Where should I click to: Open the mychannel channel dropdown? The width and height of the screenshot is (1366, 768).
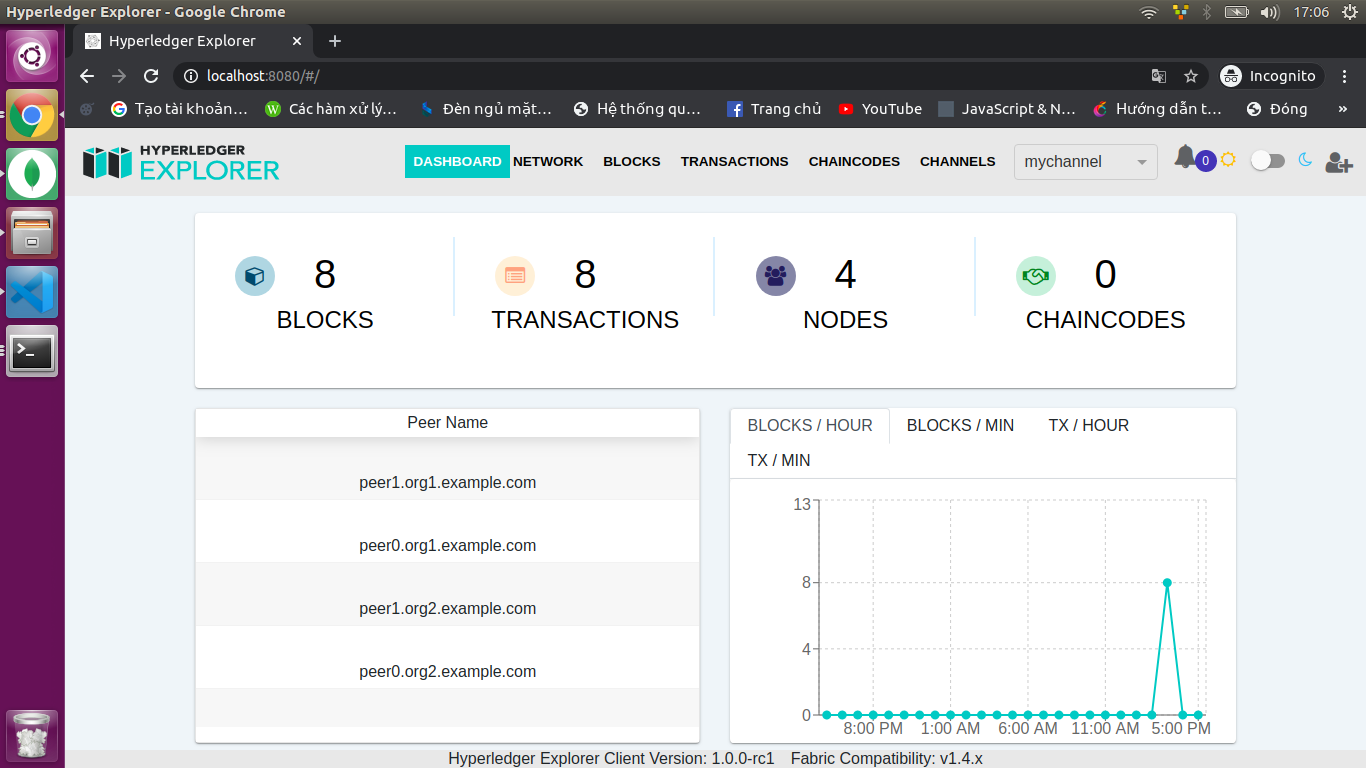click(1086, 162)
